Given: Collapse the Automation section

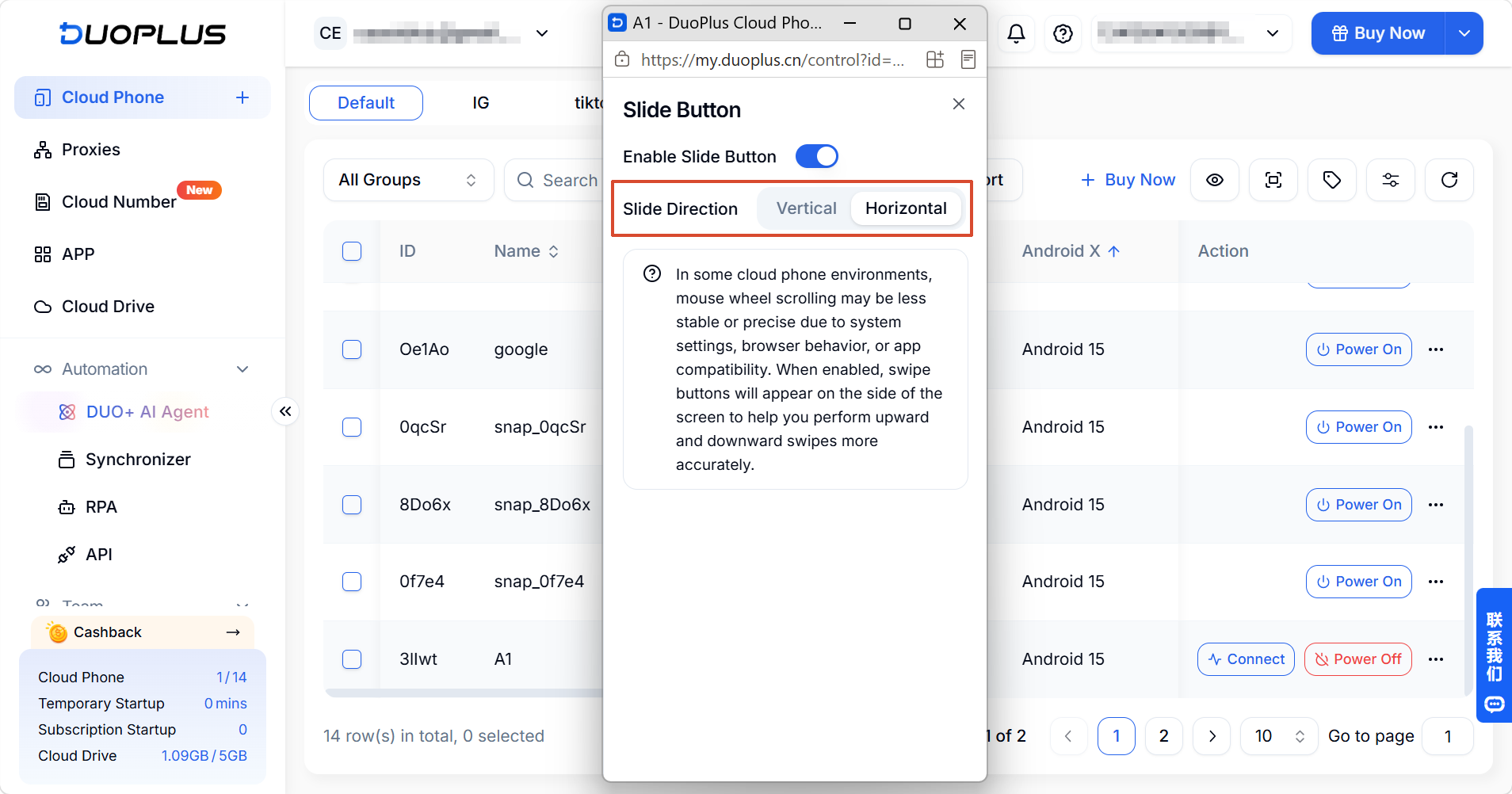Looking at the screenshot, I should click(x=242, y=369).
